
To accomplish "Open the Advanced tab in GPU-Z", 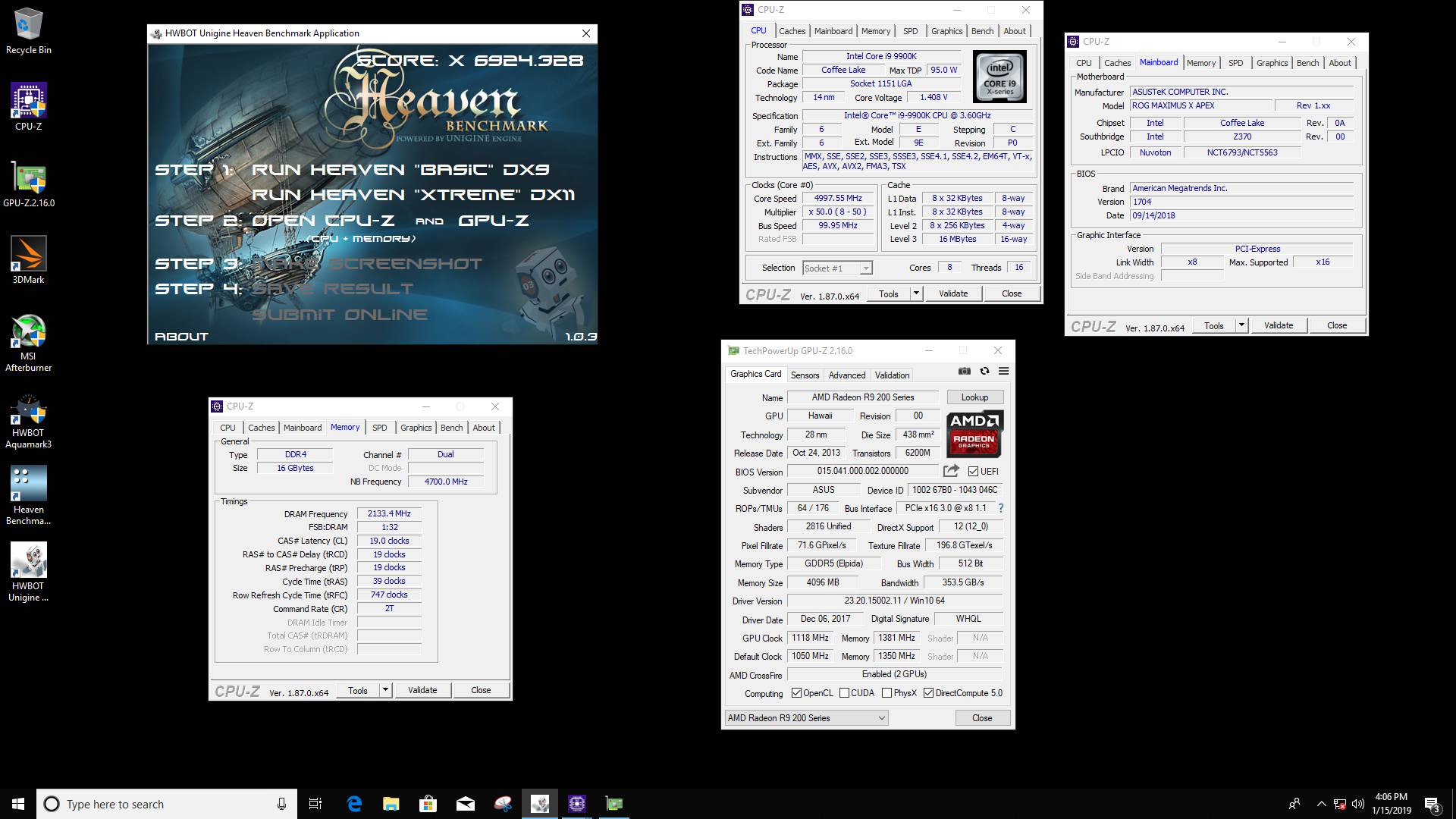I will (847, 375).
